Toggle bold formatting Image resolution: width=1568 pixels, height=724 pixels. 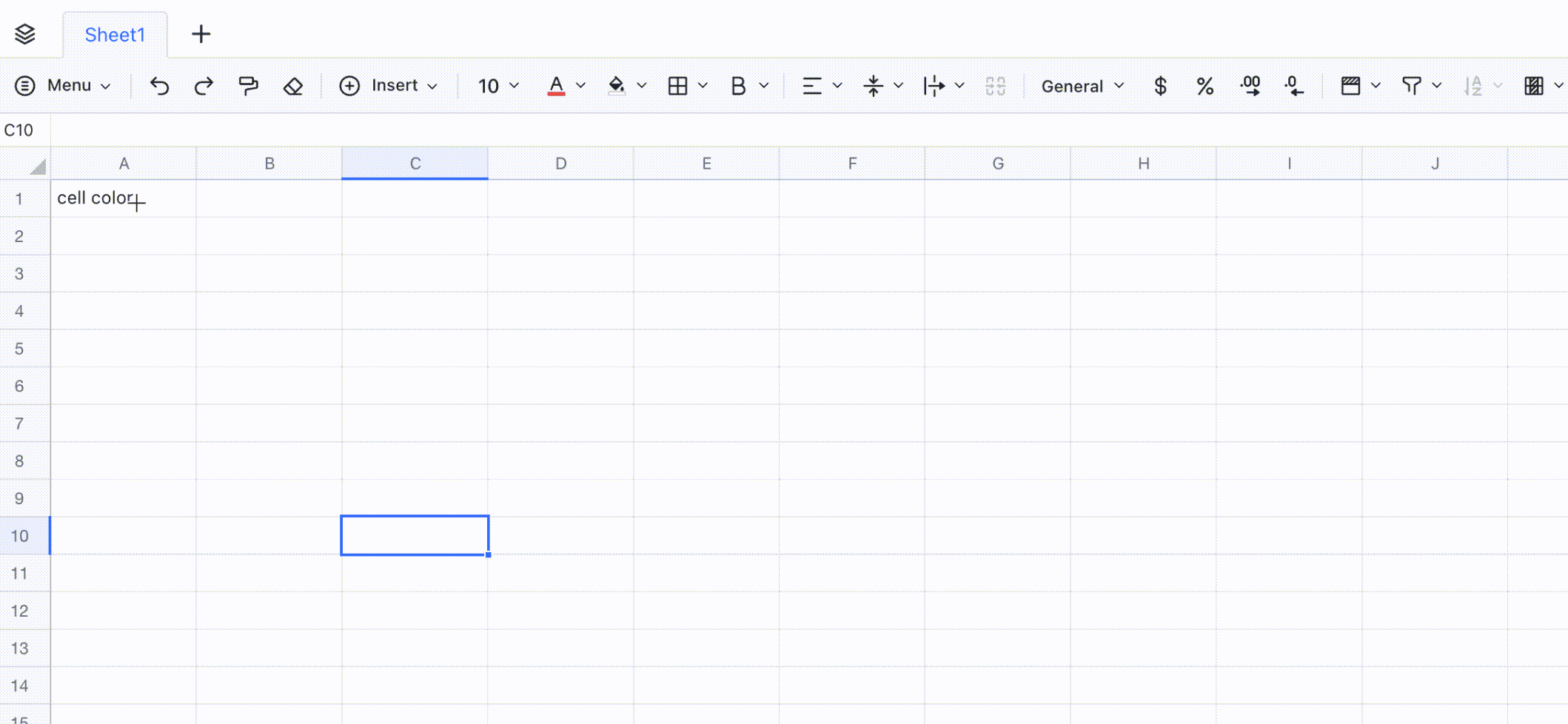pos(737,86)
